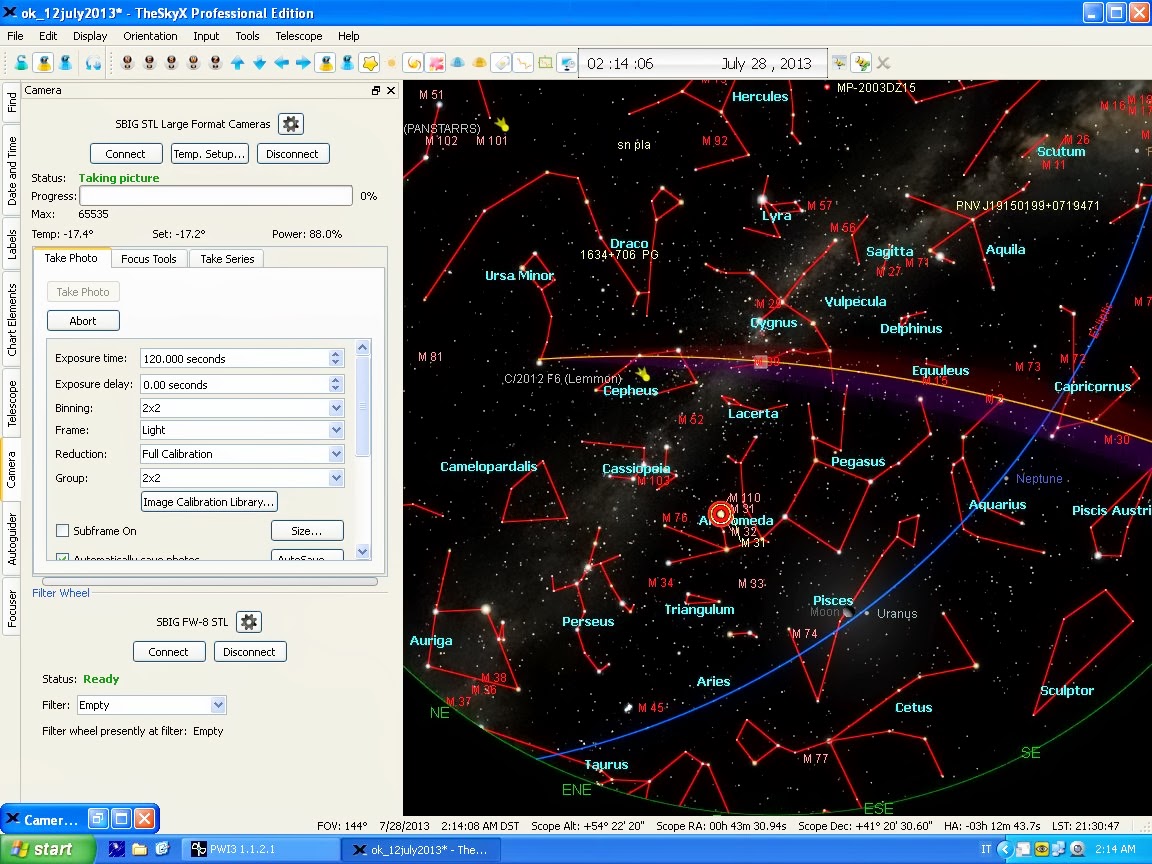Open the Frame type dropdown set to Light

click(x=336, y=430)
